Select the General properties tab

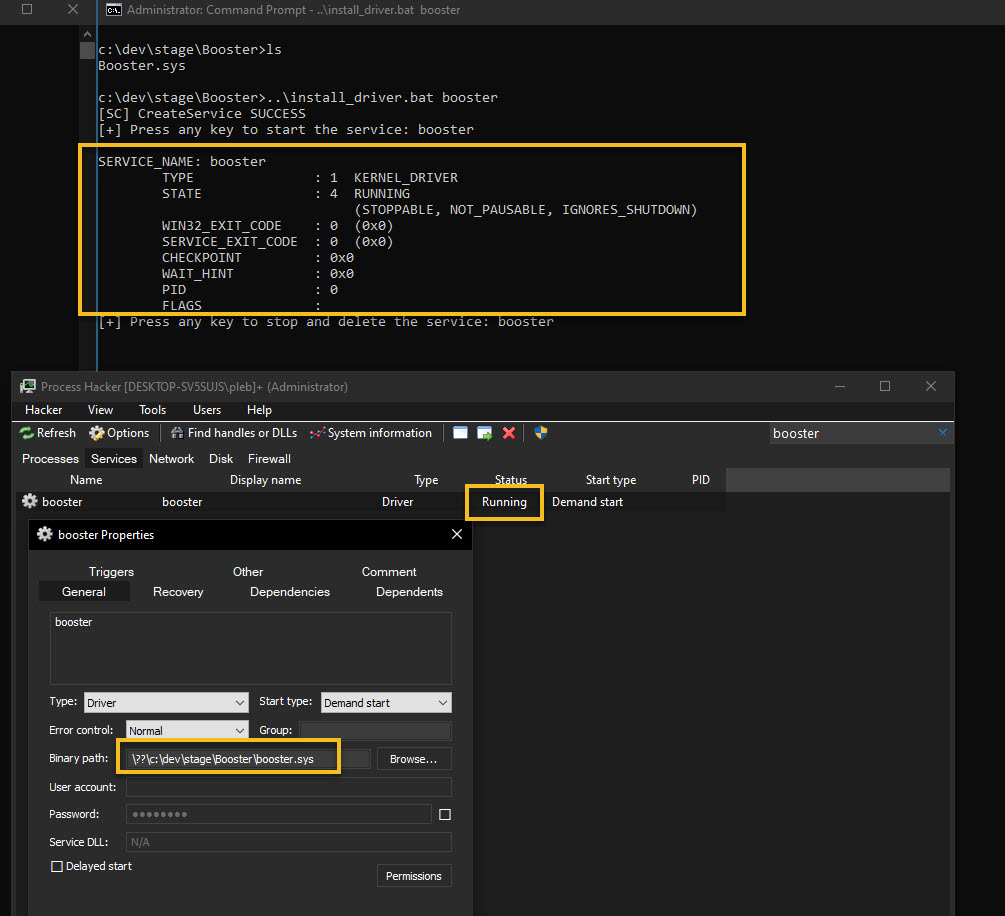click(x=84, y=592)
